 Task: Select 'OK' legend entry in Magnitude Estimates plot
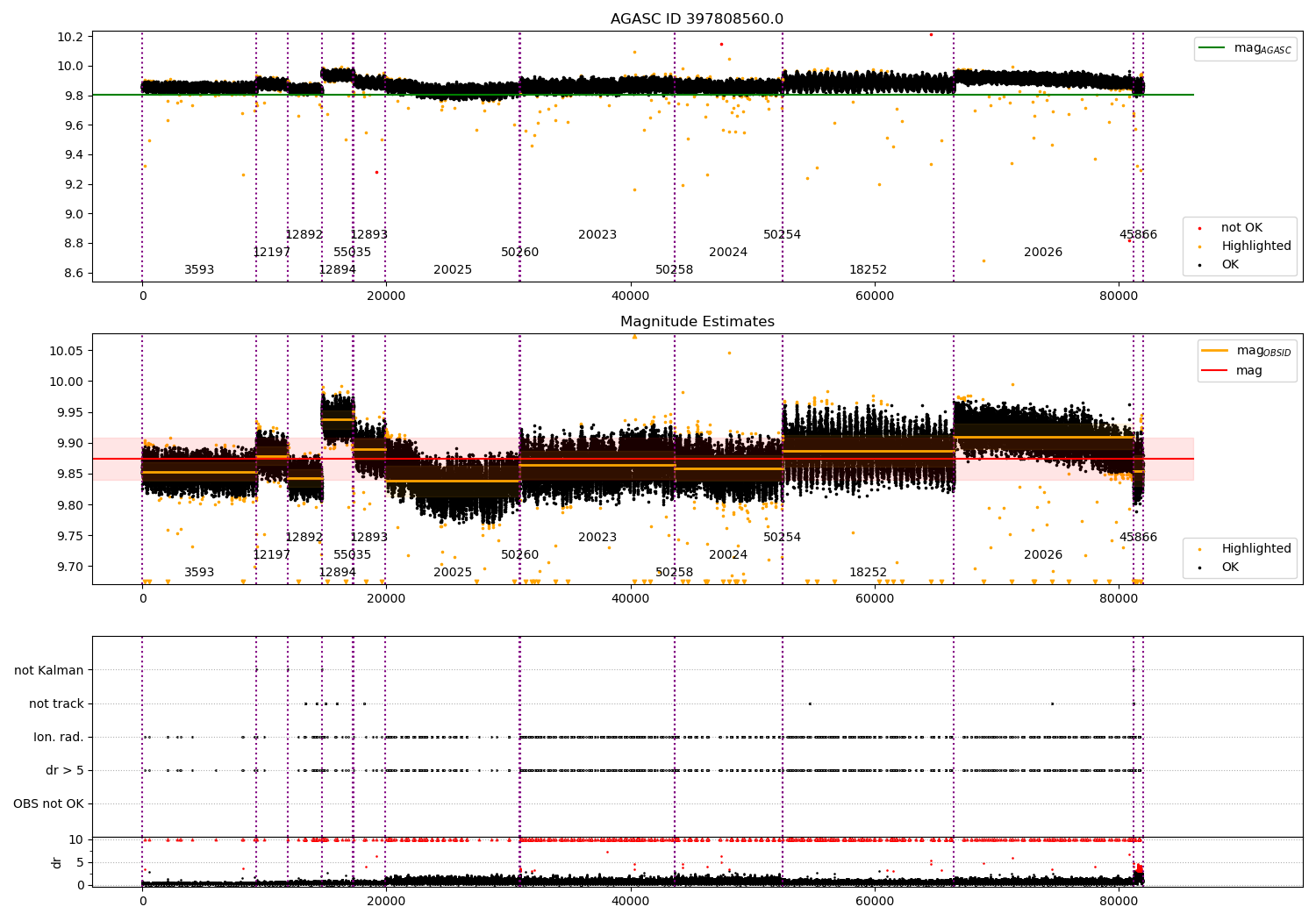click(1219, 568)
